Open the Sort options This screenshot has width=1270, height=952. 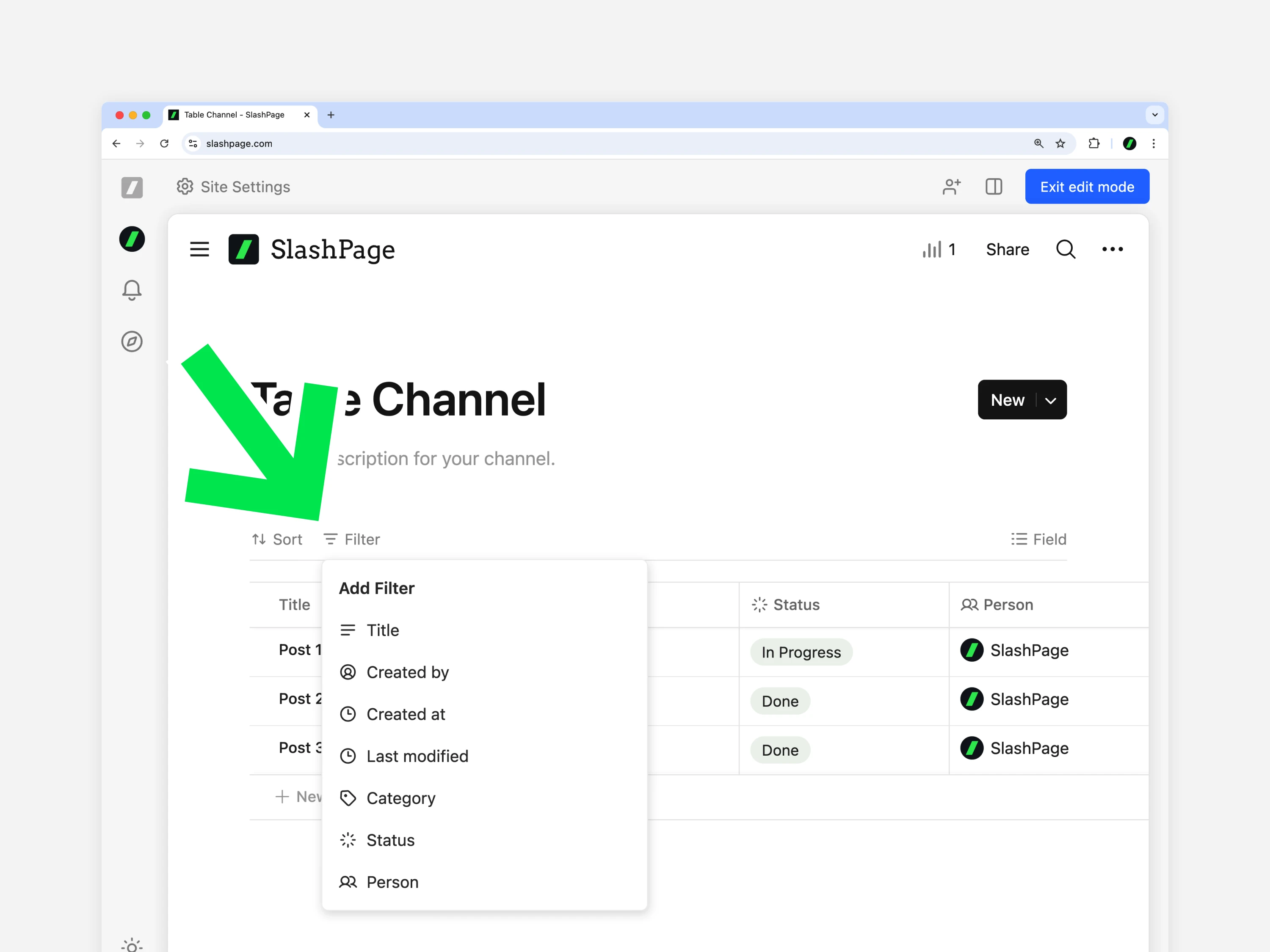click(x=277, y=539)
